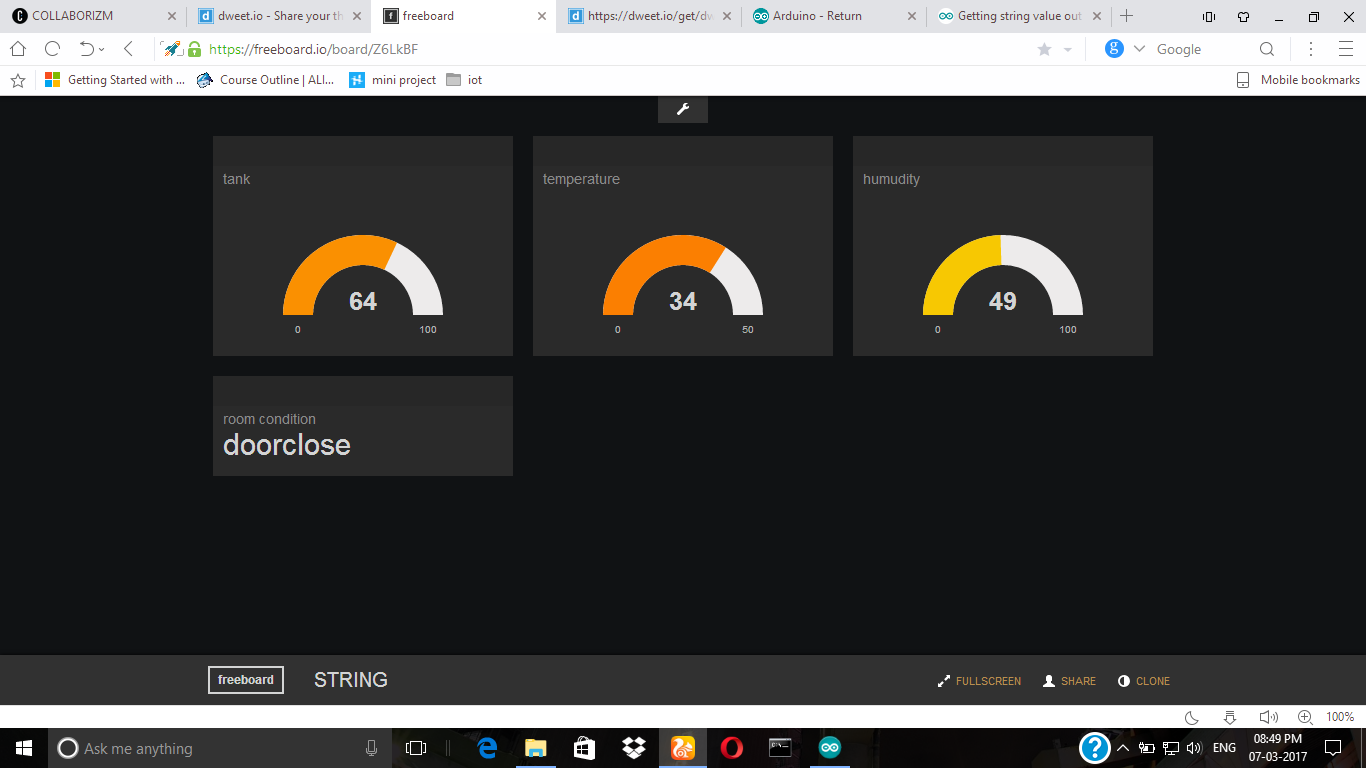Click the 100% zoom level control
1366x768 pixels.
pos(1340,716)
